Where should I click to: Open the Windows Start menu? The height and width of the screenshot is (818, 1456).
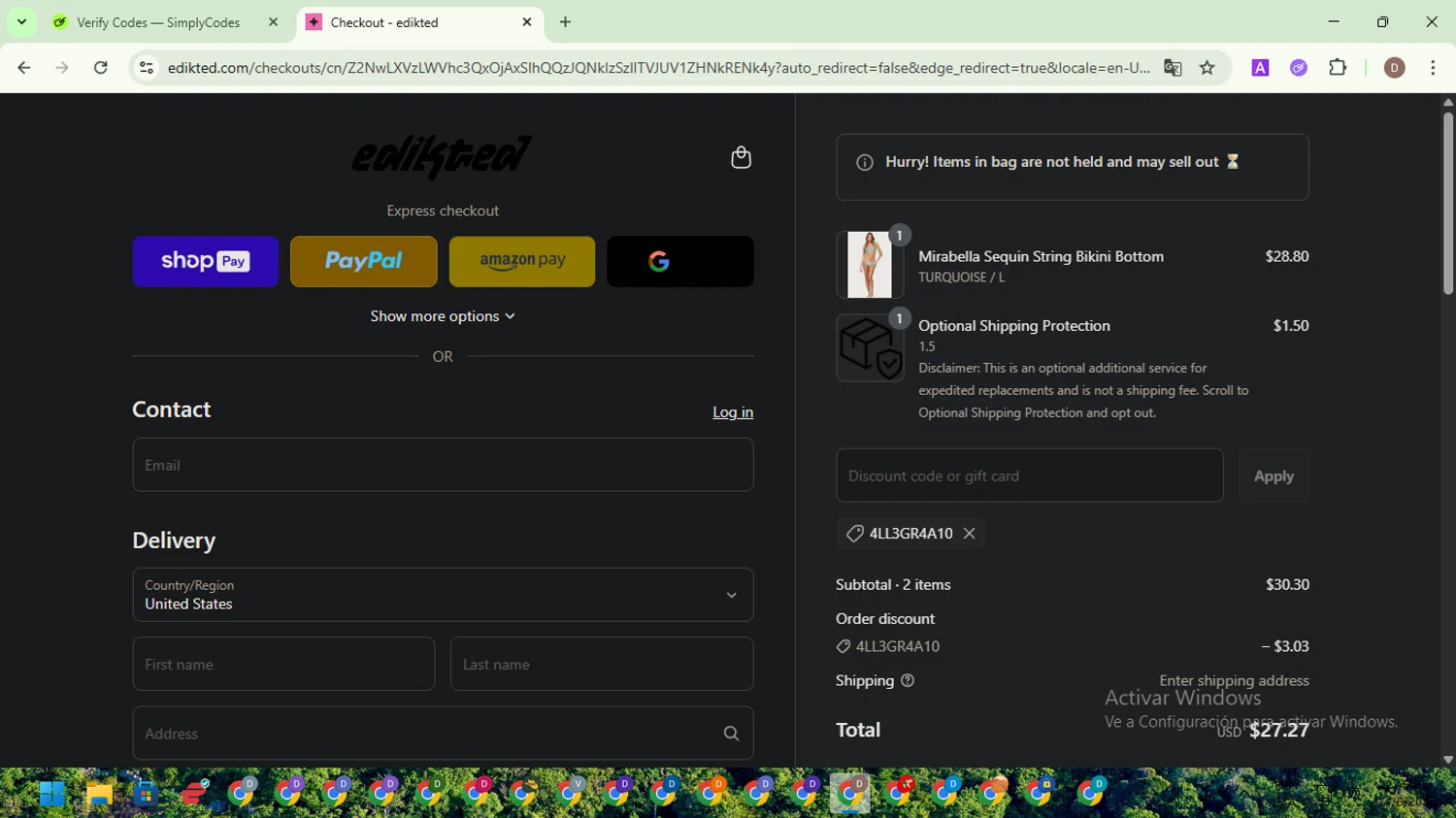52,794
